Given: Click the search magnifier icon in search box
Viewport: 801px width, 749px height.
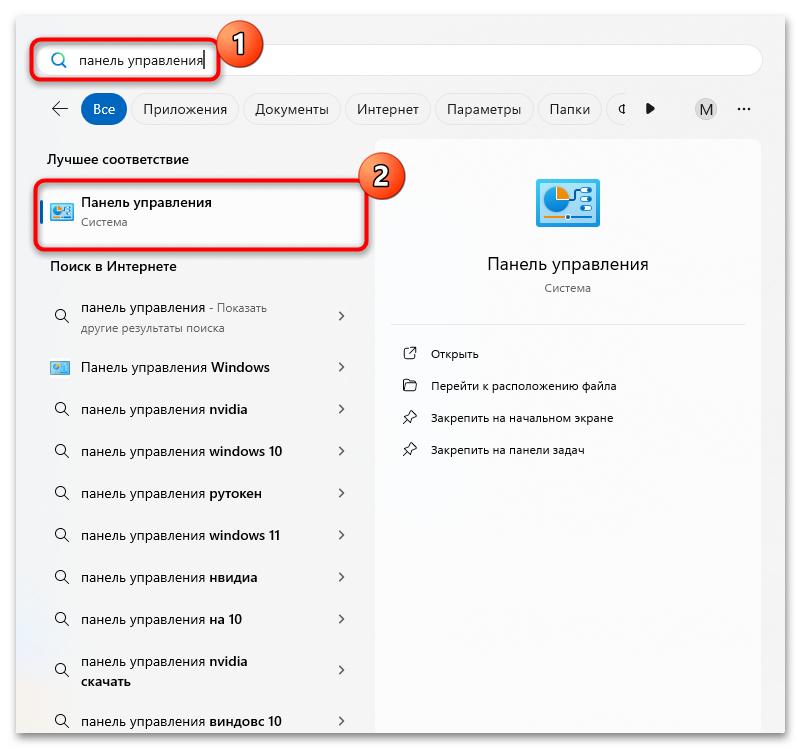Looking at the screenshot, I should (59, 60).
